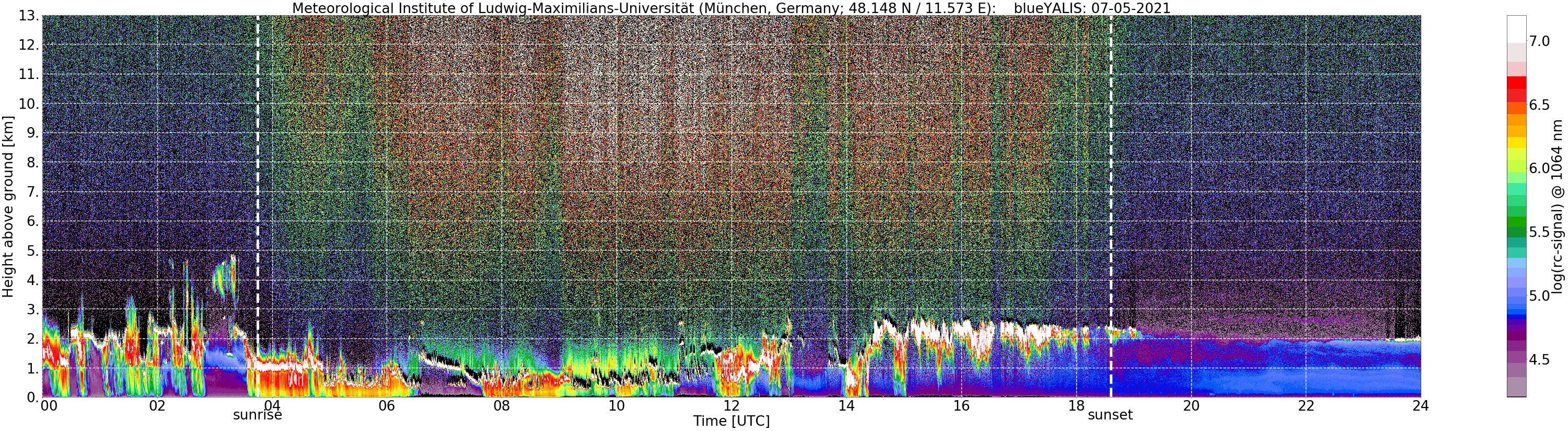Click the colorbar tick label '6.0'
The height and width of the screenshot is (431, 1568).
[x=1539, y=168]
